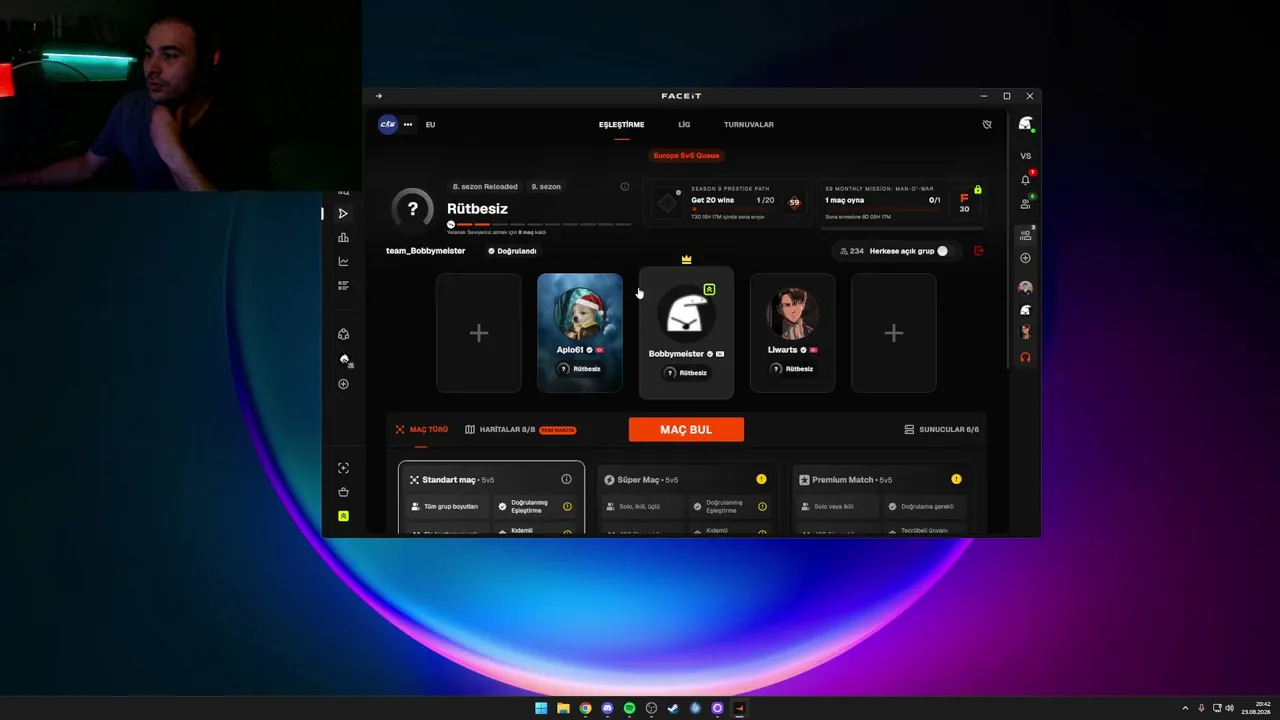
Task: Open the play/matchmaking icon in left sidebar
Action: [x=343, y=214]
